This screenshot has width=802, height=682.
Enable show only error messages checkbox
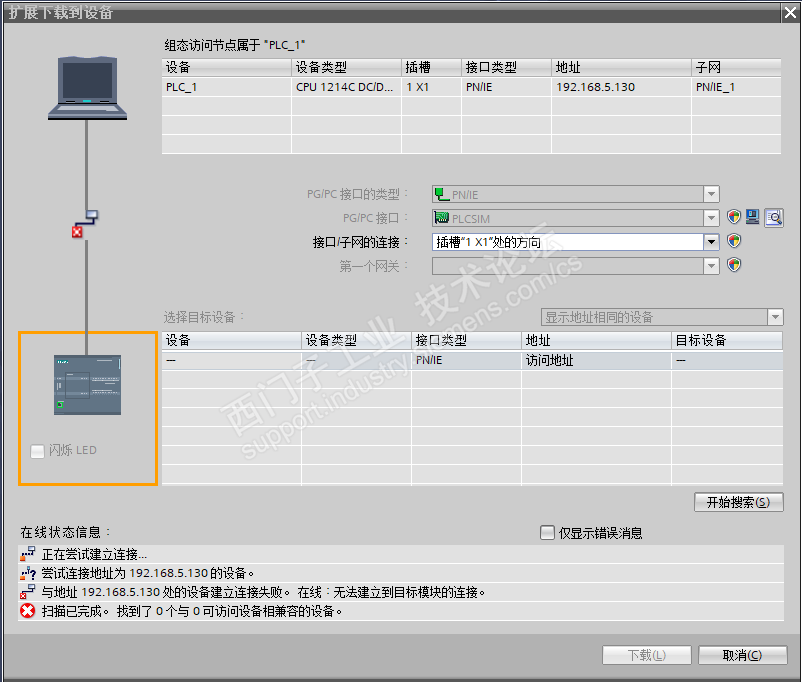(547, 533)
